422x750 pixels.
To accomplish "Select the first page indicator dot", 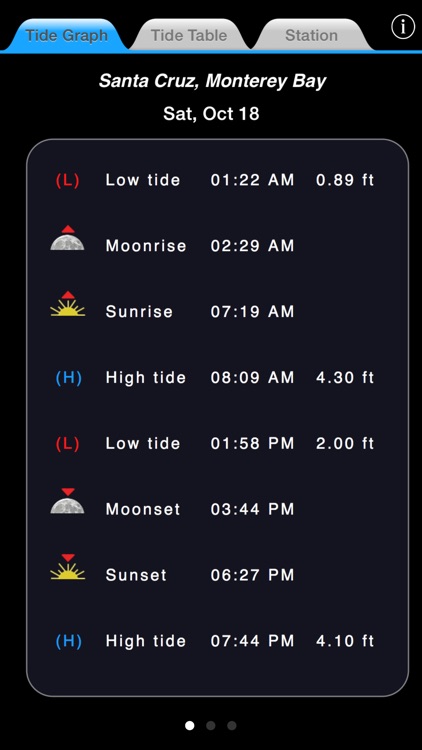I will tap(189, 726).
